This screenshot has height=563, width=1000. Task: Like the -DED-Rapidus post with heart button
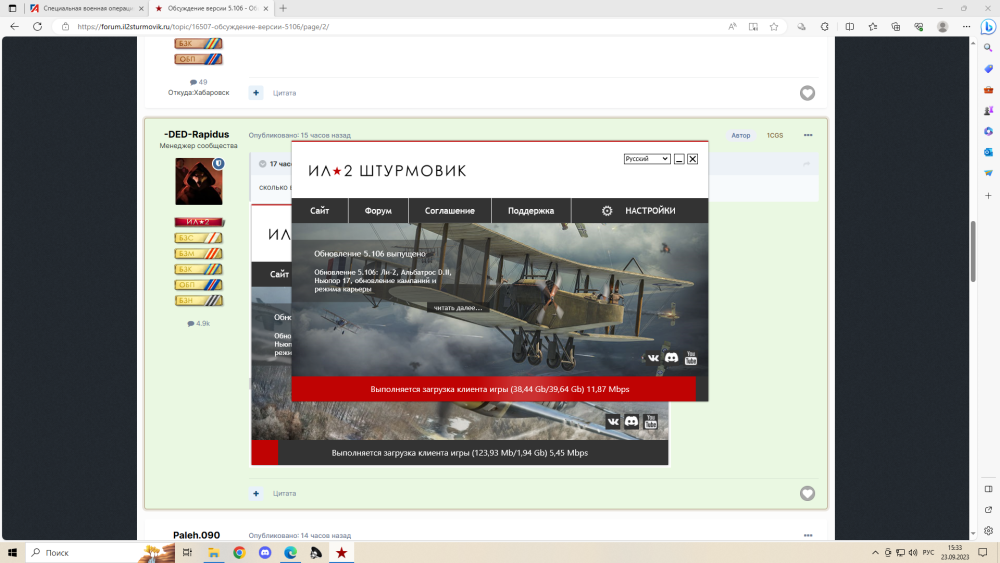807,493
